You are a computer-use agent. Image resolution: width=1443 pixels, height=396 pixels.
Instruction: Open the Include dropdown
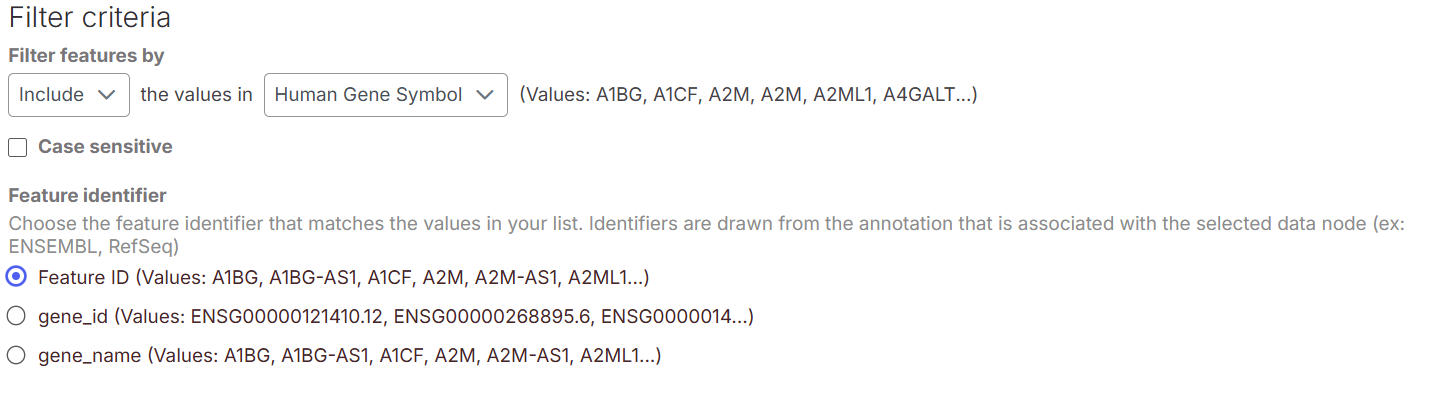click(69, 95)
